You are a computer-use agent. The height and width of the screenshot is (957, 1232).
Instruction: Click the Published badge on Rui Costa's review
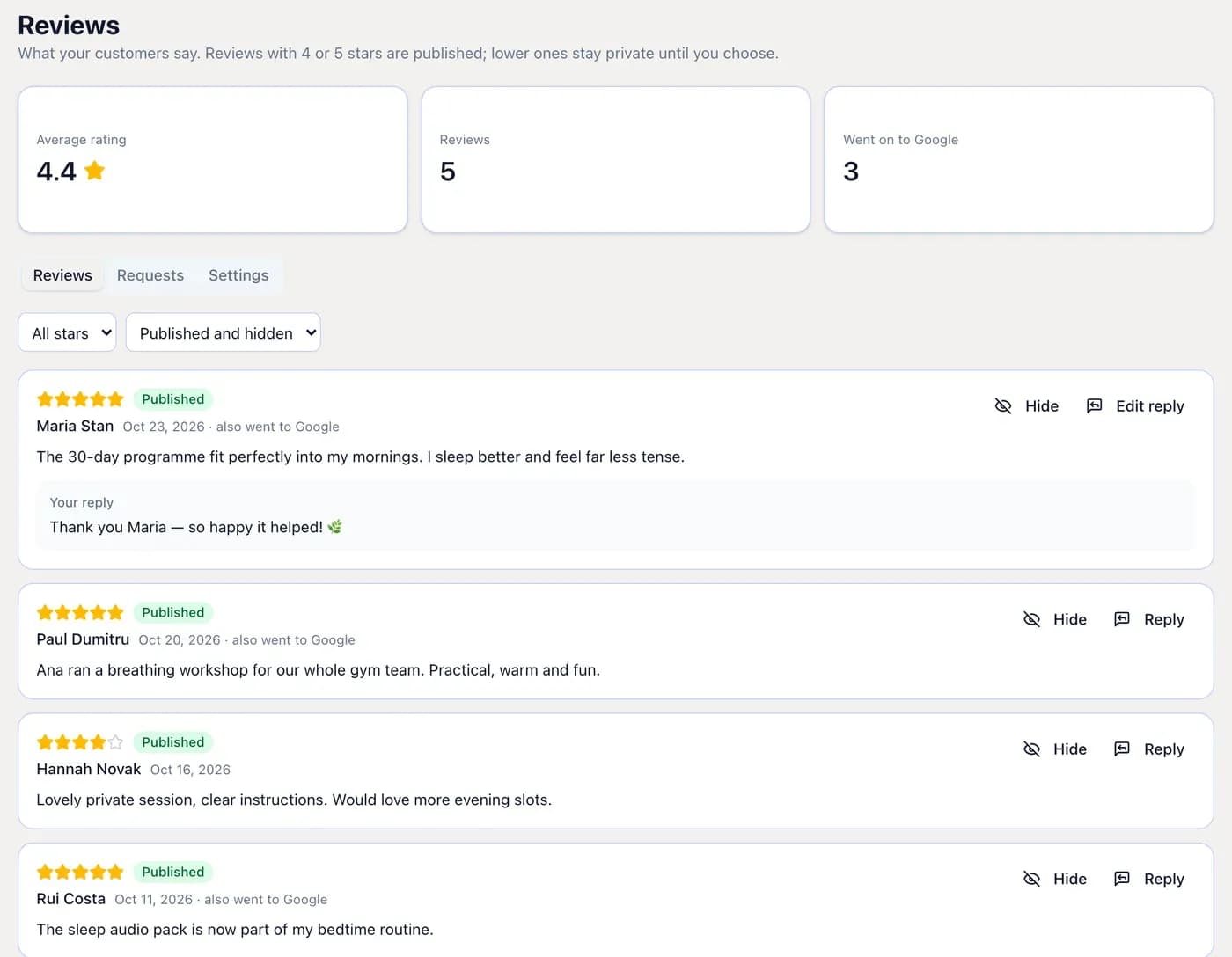173,872
